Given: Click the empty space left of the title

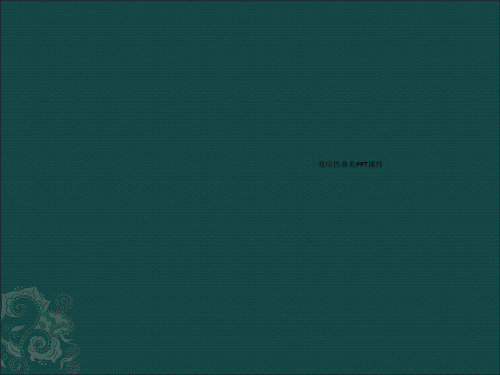Looking at the screenshot, I should coord(200,164).
